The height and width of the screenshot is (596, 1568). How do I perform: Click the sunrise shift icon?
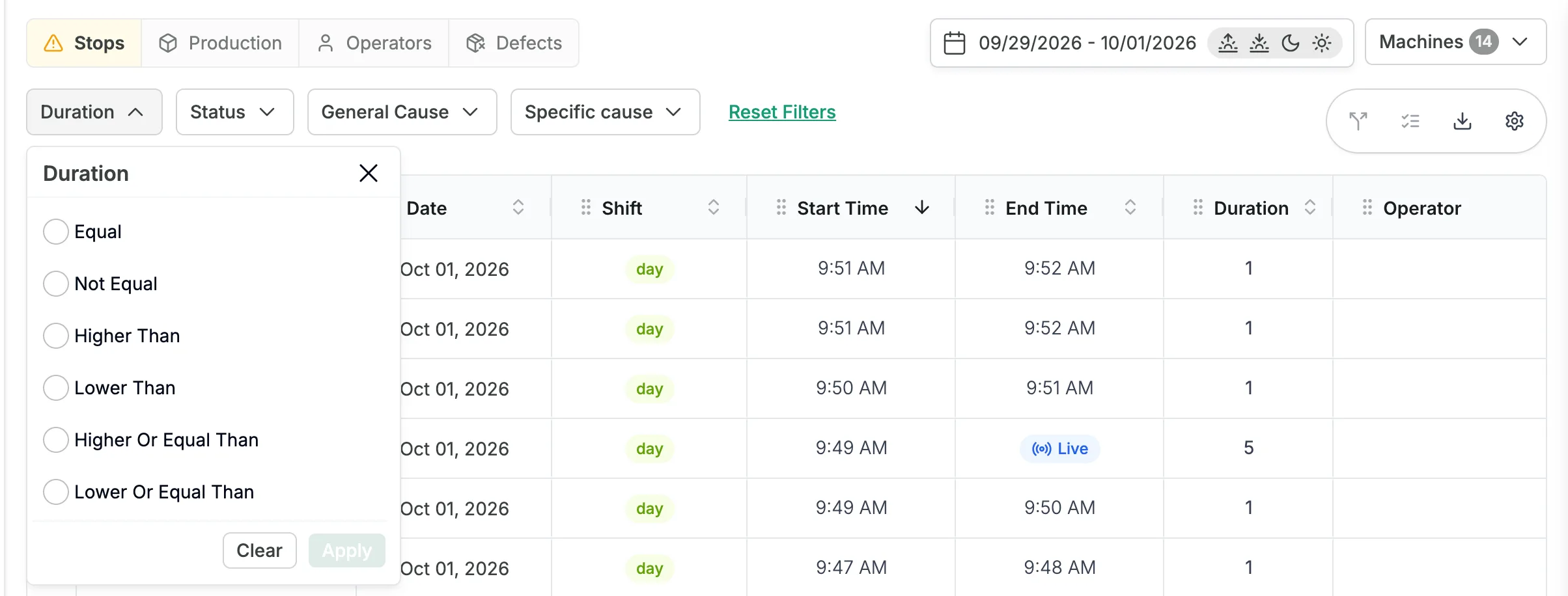1228,43
